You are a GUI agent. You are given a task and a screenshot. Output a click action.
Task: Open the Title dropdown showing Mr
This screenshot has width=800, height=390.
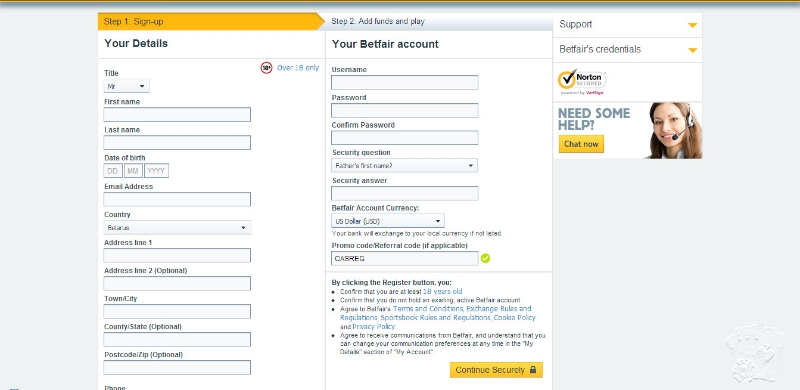pos(127,86)
